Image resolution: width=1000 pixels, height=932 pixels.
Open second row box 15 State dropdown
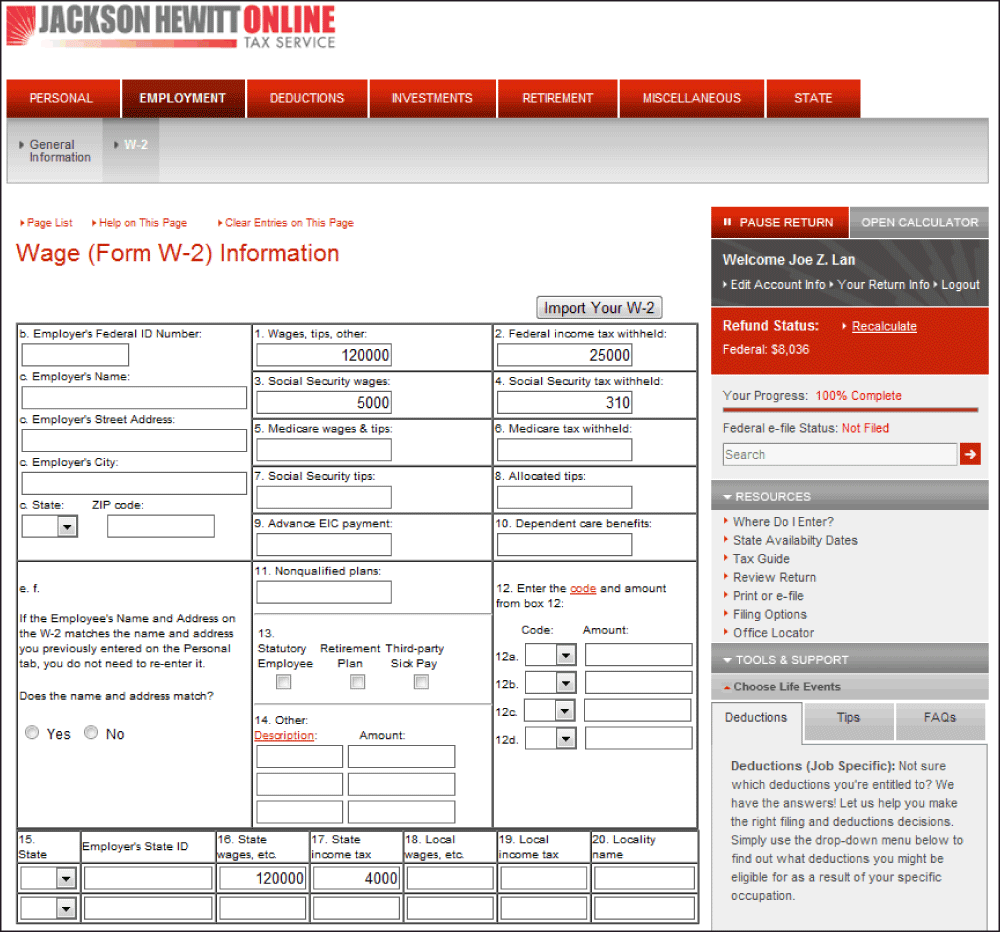coord(48,908)
